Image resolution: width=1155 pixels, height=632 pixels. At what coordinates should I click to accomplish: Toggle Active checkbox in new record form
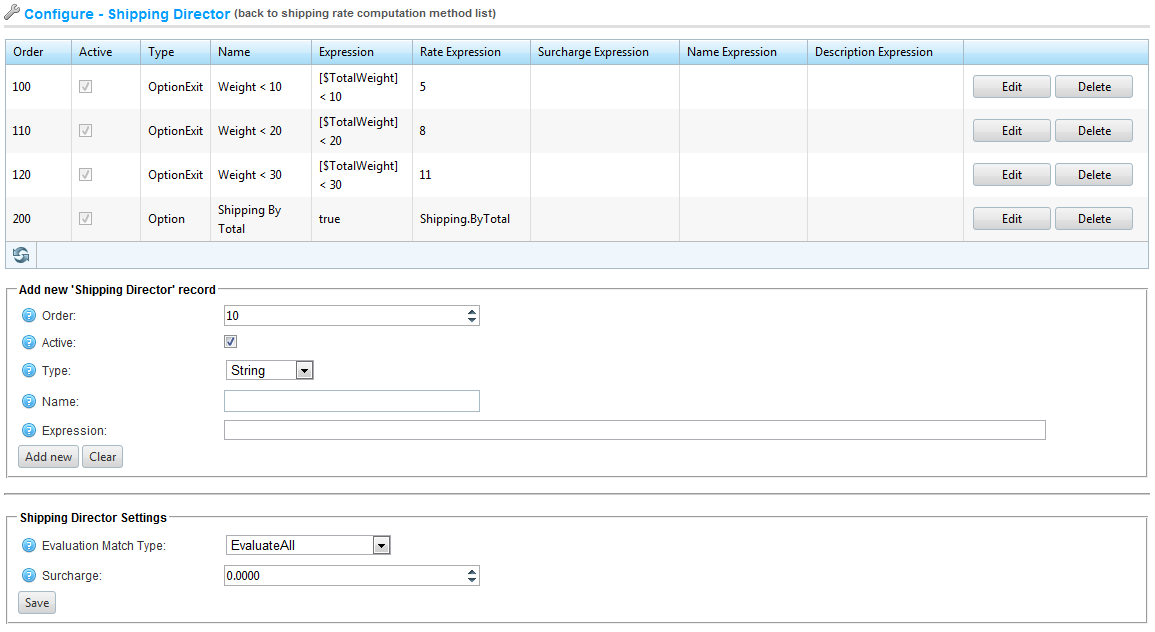(231, 342)
